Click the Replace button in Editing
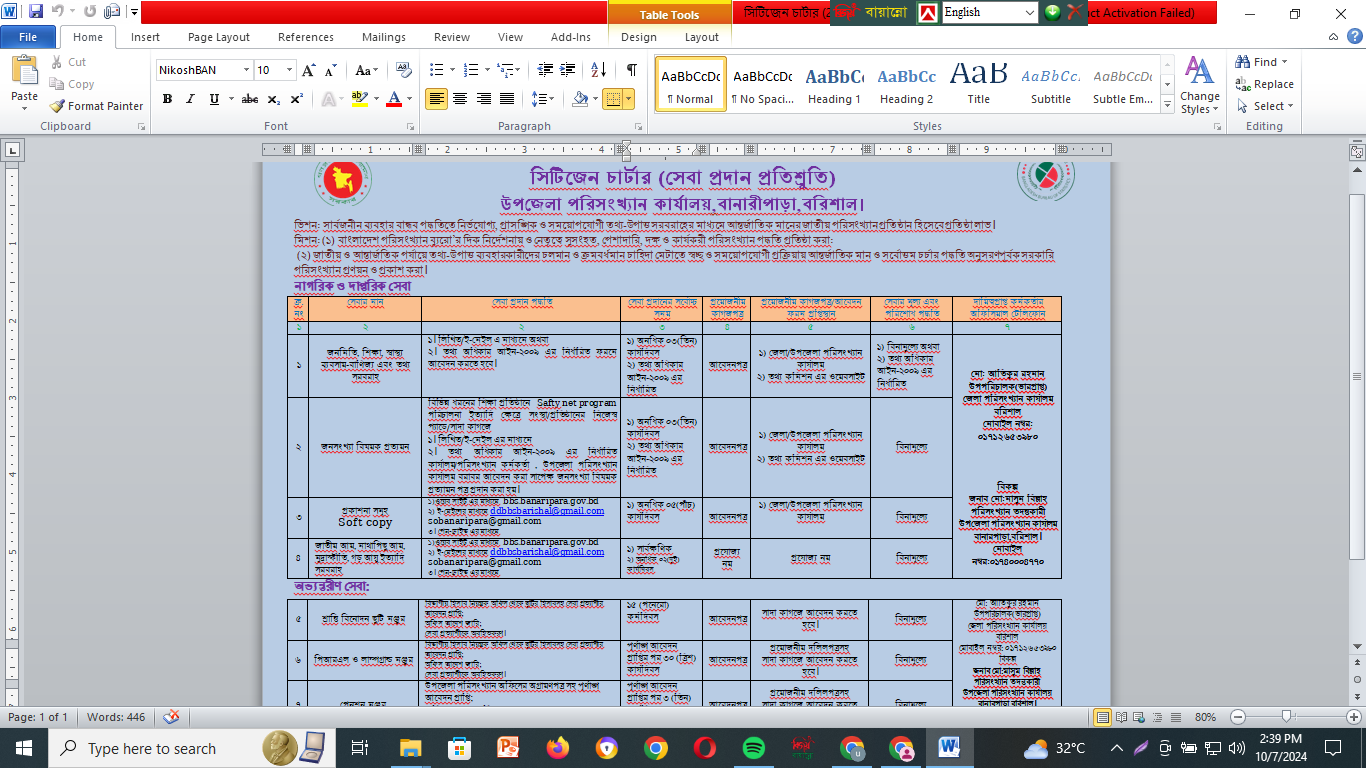The image size is (1366, 768). [x=1265, y=84]
